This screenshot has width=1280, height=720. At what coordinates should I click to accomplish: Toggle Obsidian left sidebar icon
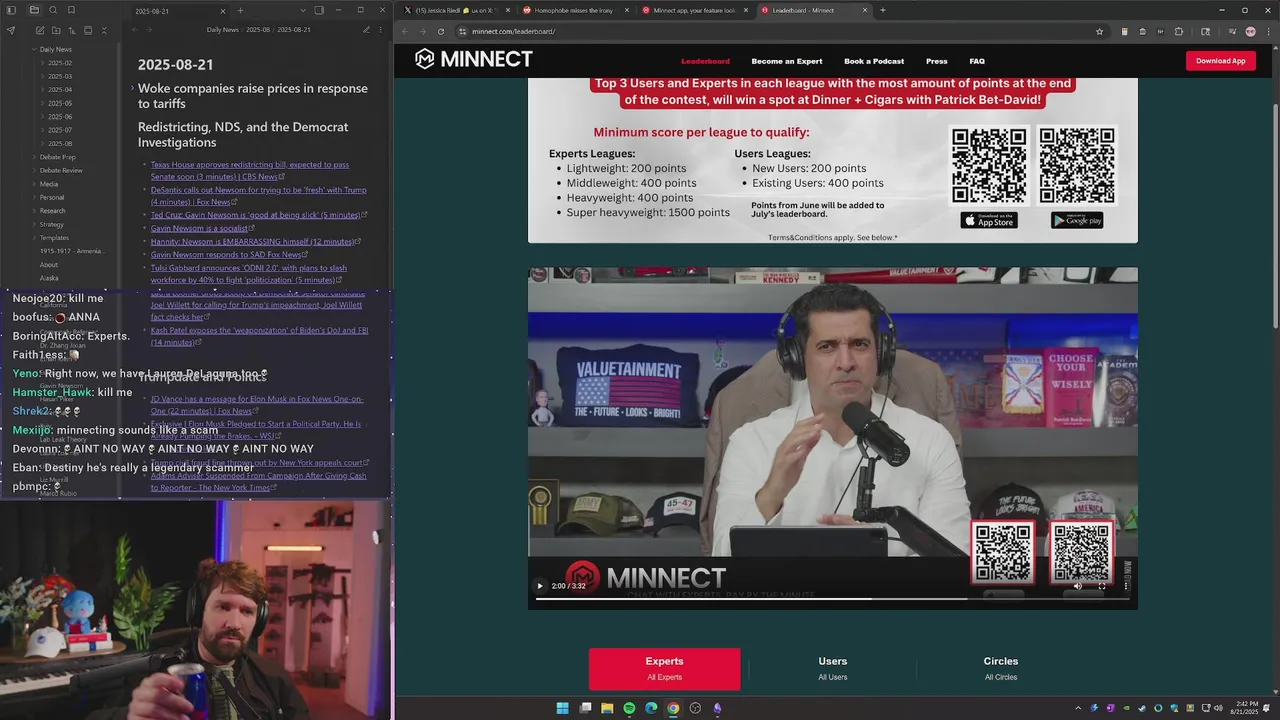[11, 10]
